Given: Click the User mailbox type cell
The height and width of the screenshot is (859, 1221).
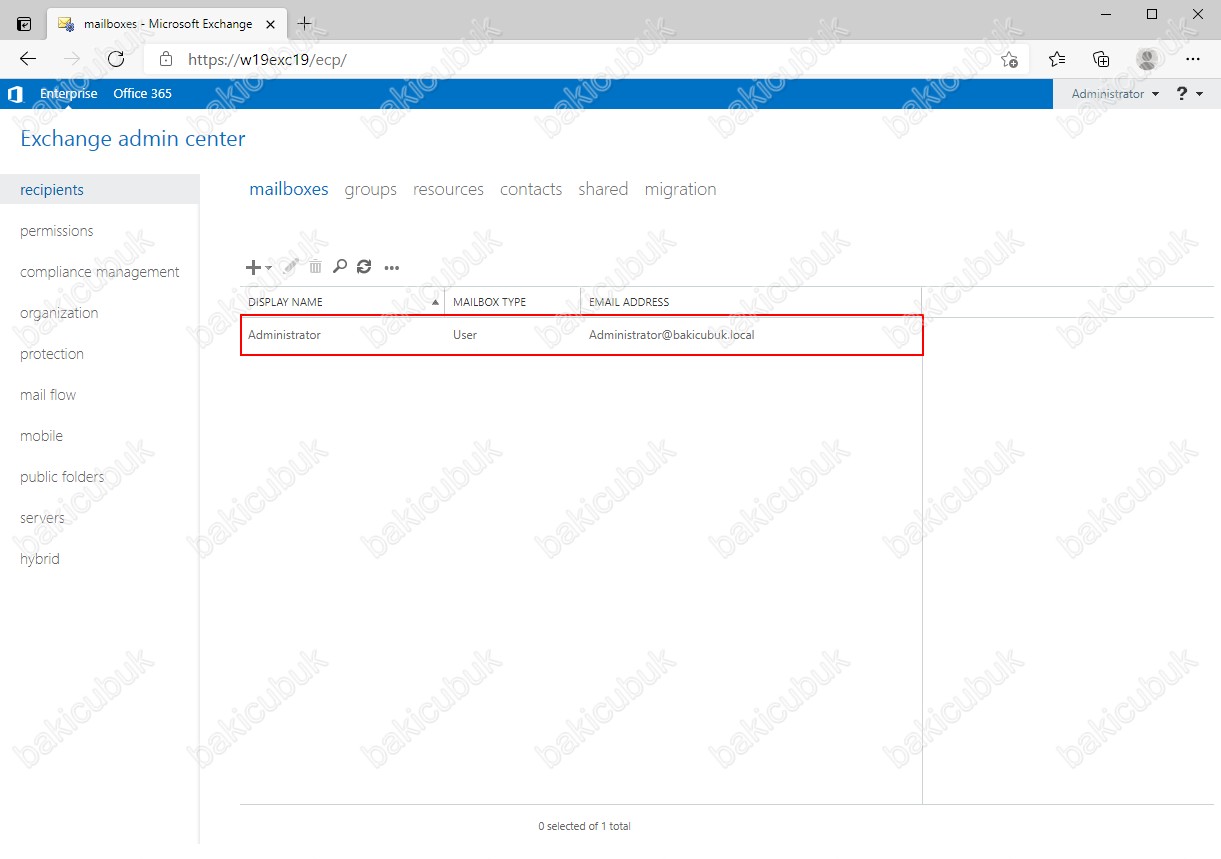Looking at the screenshot, I should click(465, 335).
